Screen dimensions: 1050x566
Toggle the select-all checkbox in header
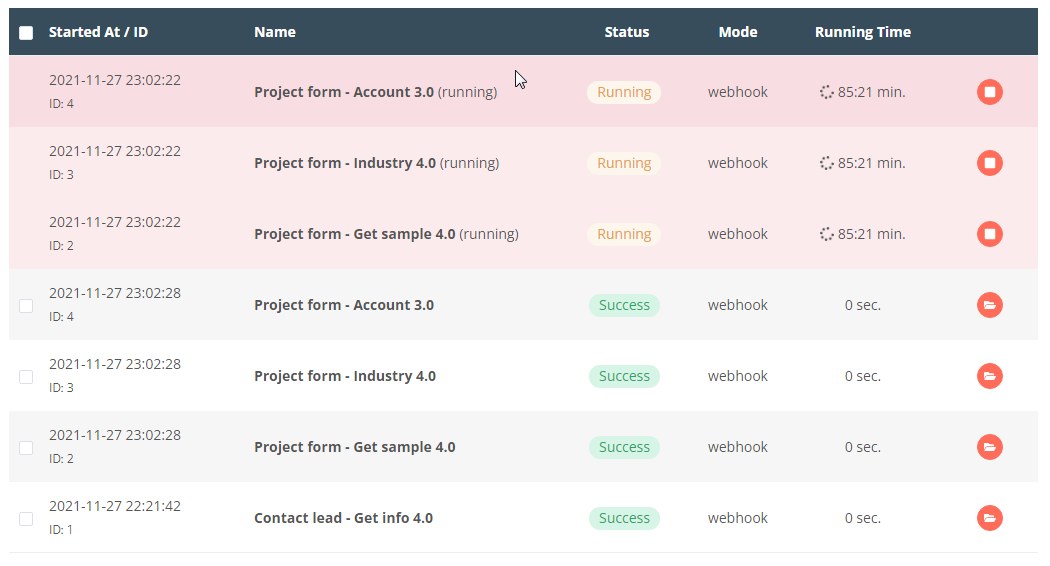(26, 33)
